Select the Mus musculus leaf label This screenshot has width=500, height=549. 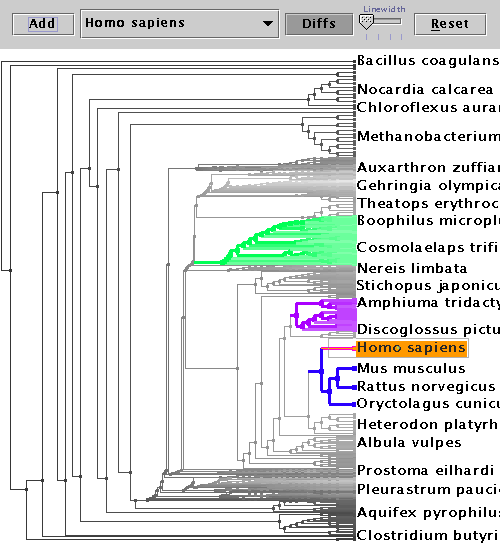click(411, 368)
